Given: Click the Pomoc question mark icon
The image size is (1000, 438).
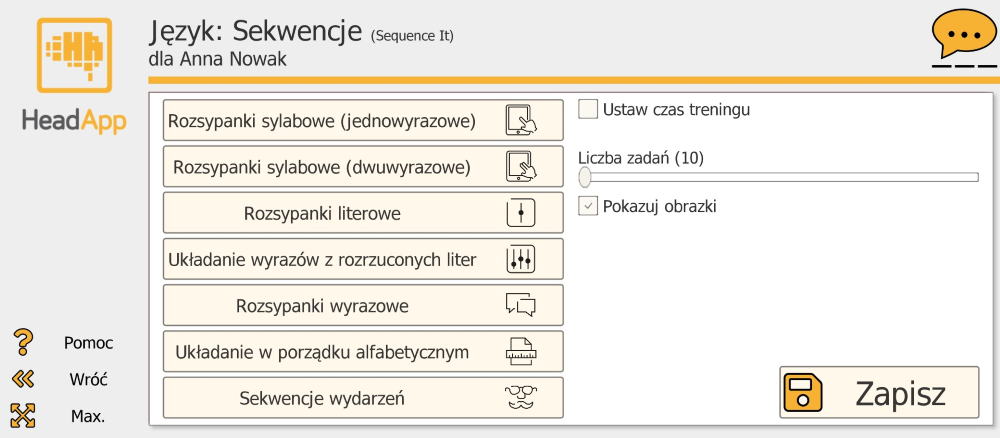Looking at the screenshot, I should [x=24, y=342].
